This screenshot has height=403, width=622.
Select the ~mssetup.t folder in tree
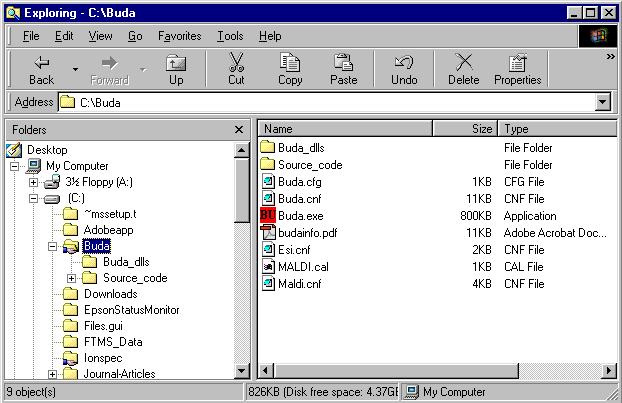click(110, 214)
